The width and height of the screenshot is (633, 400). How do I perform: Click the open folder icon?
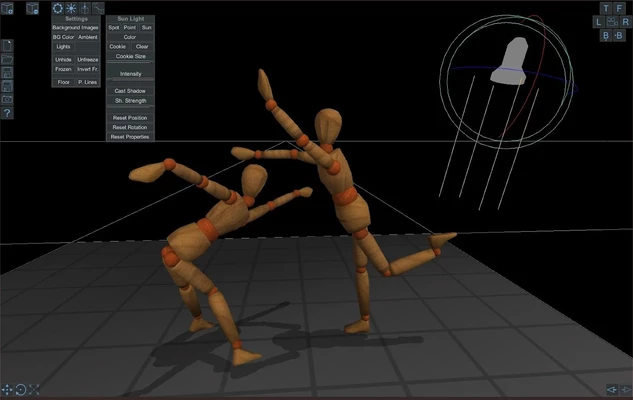pyautogui.click(x=7, y=60)
